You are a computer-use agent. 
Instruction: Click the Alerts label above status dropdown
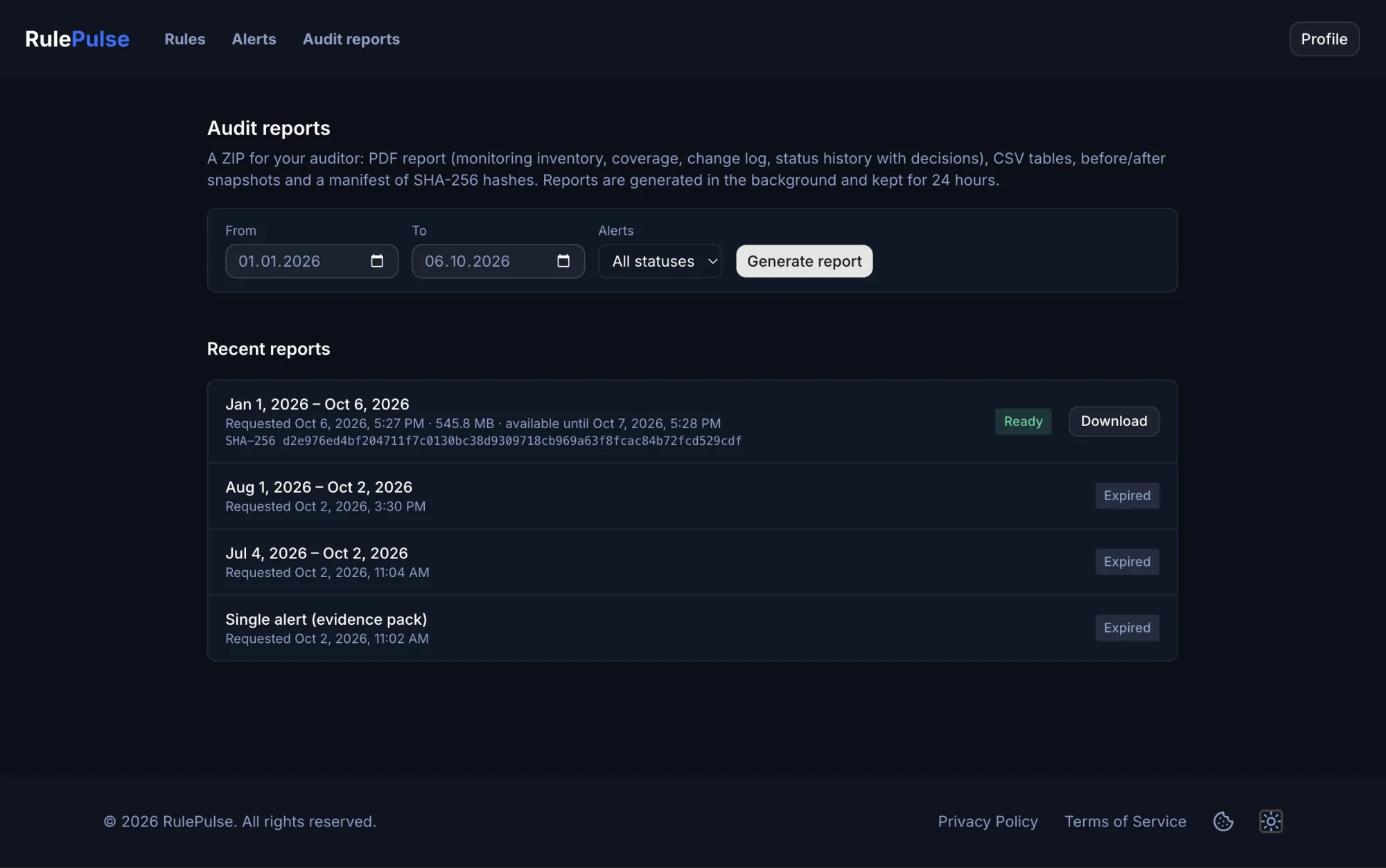click(616, 231)
